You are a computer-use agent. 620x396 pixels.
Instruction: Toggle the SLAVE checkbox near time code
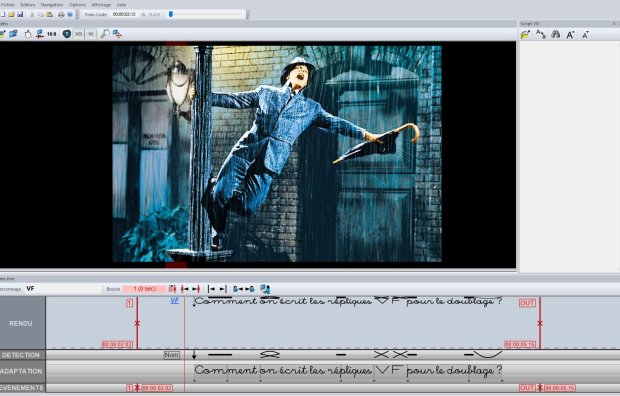(144, 14)
